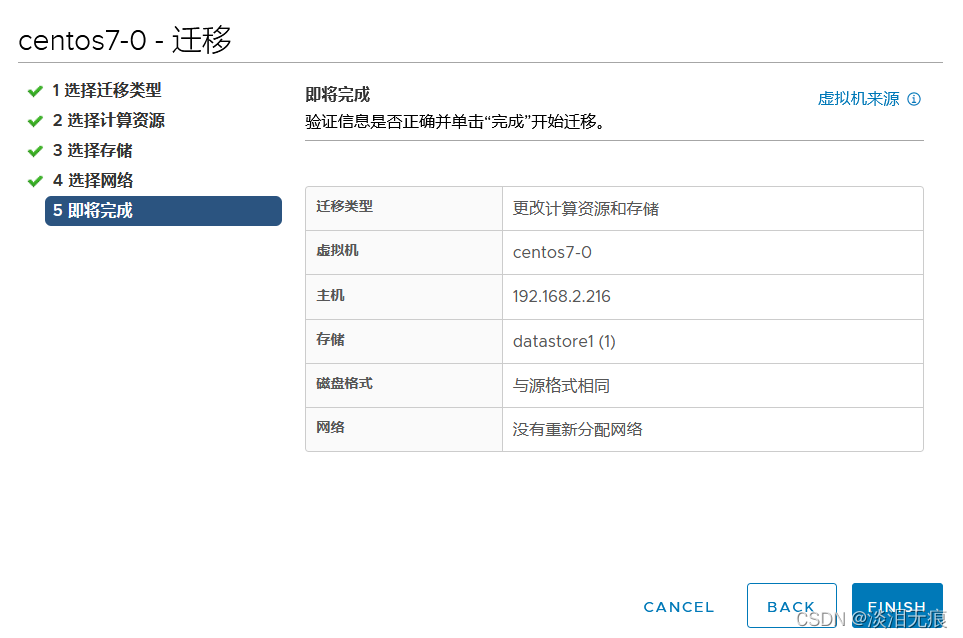Click the green checkmark beside step 1

(34, 90)
